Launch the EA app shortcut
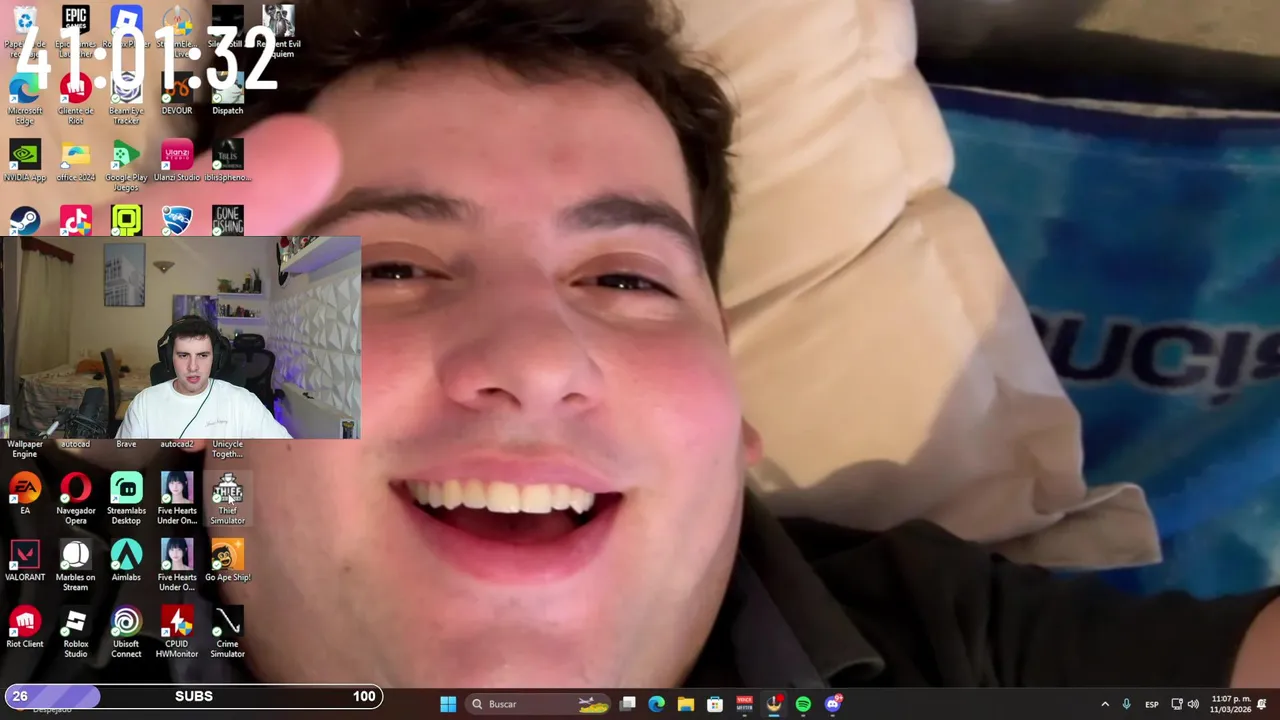The height and width of the screenshot is (720, 1280). click(x=25, y=494)
